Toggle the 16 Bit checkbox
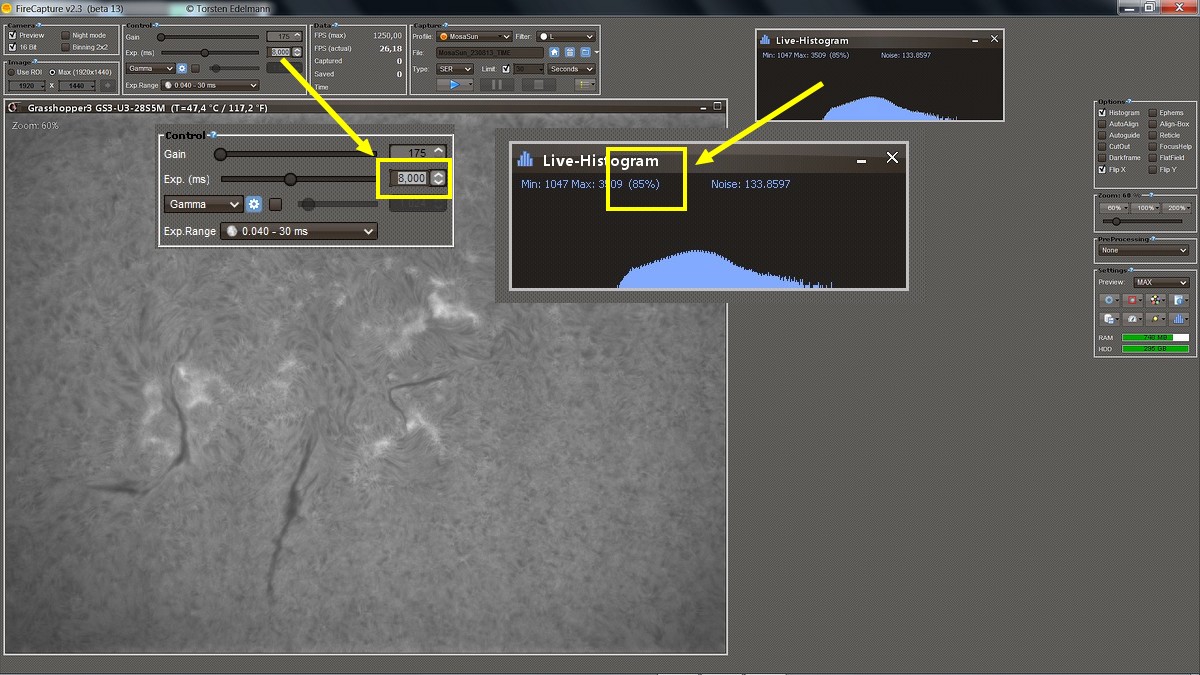Image resolution: width=1200 pixels, height=675 pixels. tap(12, 47)
